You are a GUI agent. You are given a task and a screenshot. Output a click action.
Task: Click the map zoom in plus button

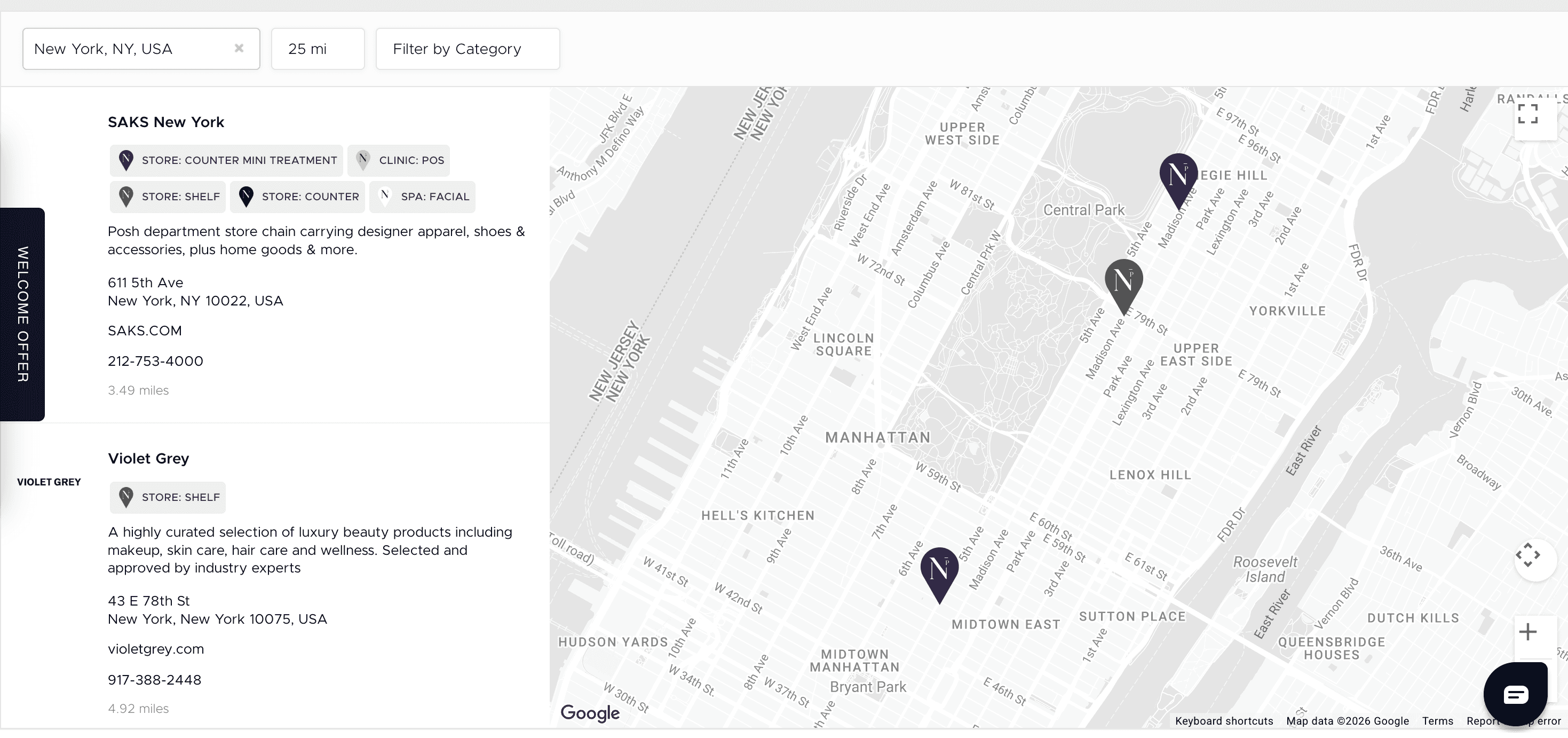point(1528,632)
